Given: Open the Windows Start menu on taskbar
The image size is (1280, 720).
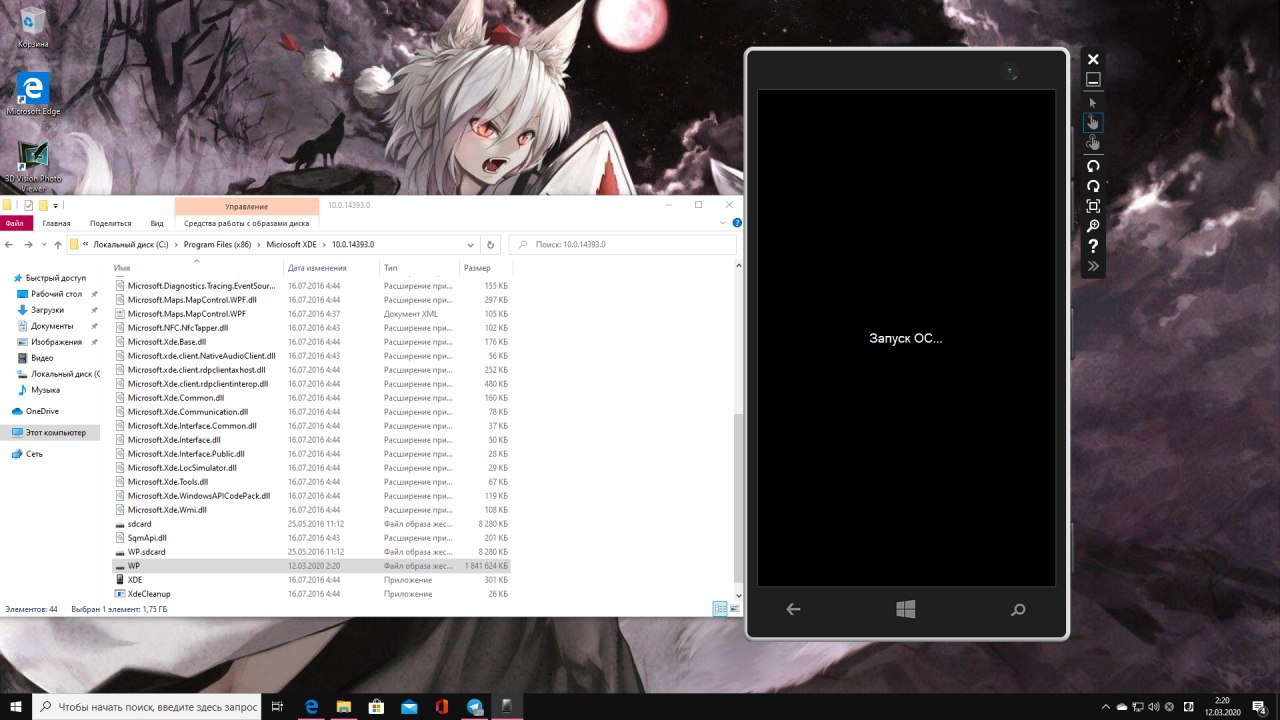Looking at the screenshot, I should (x=16, y=707).
